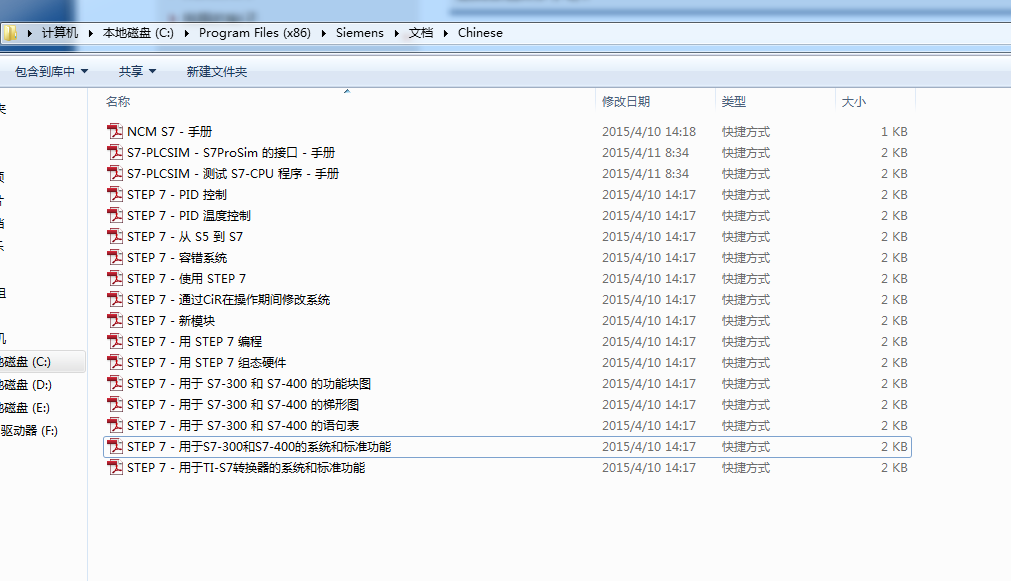Expand arrow before 计算机 in address bar

[x=30, y=33]
